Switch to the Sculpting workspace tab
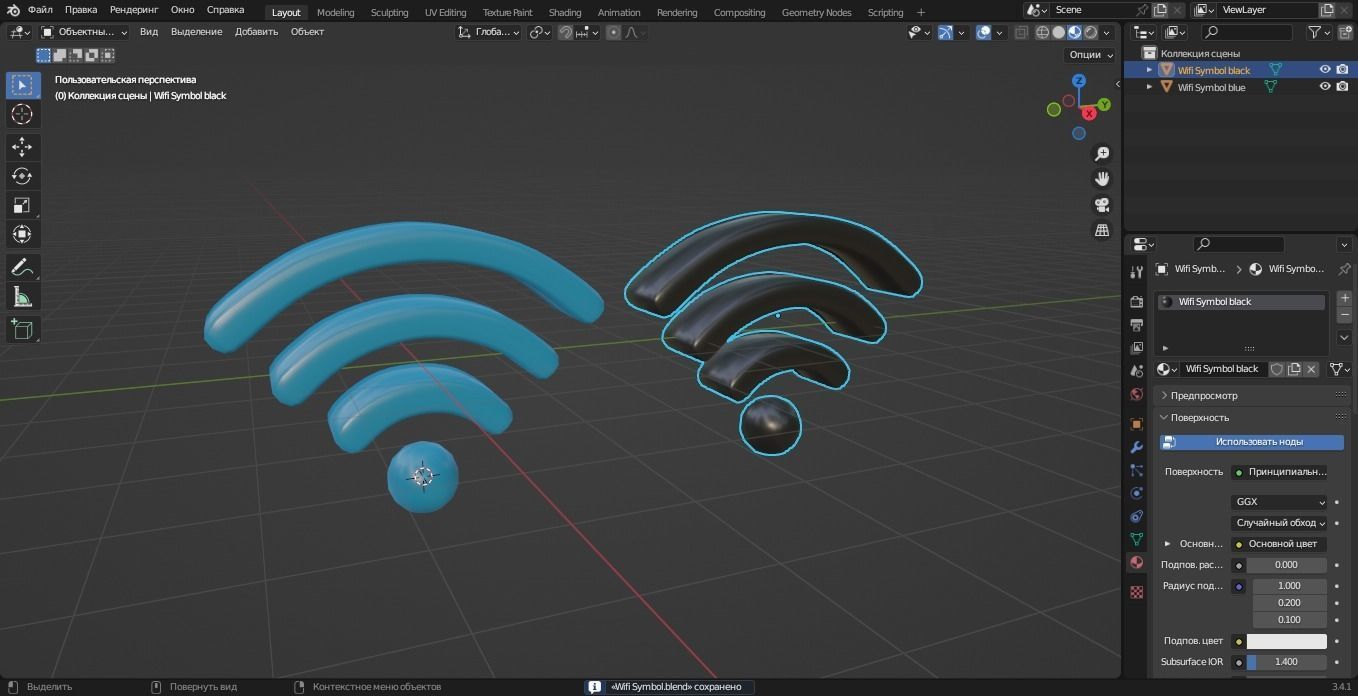The height and width of the screenshot is (696, 1358). click(389, 12)
